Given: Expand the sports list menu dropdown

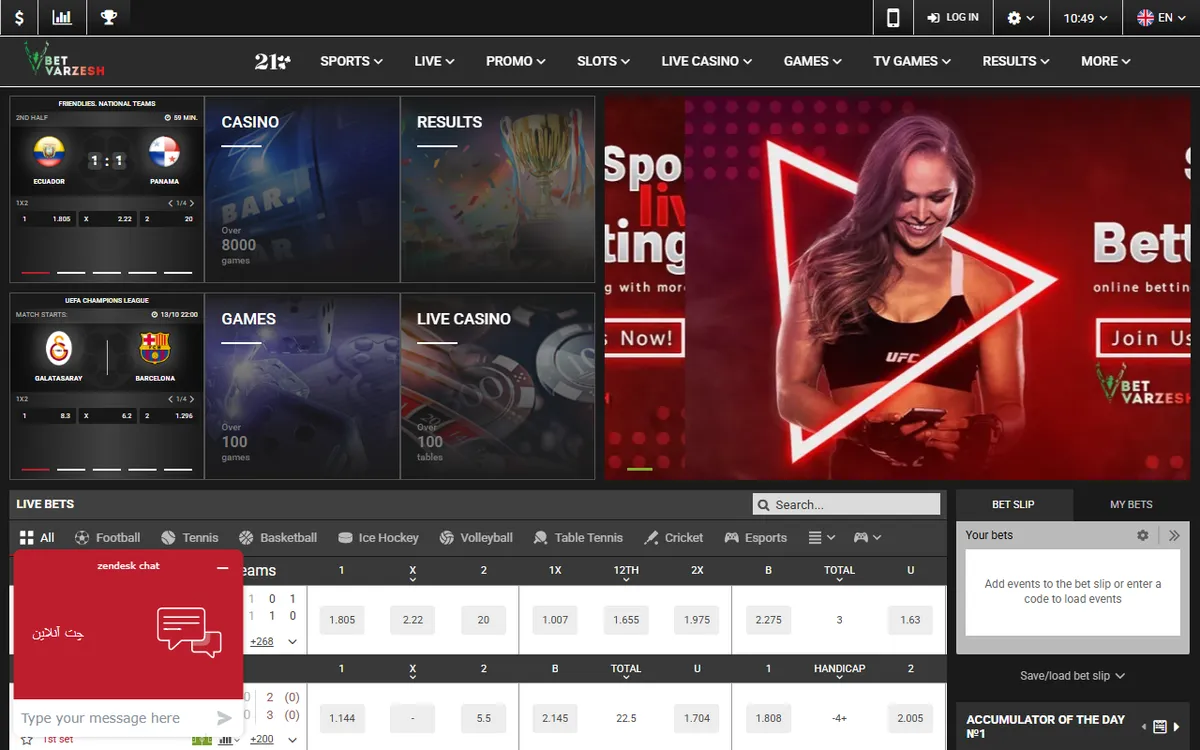Looking at the screenshot, I should click(x=821, y=537).
